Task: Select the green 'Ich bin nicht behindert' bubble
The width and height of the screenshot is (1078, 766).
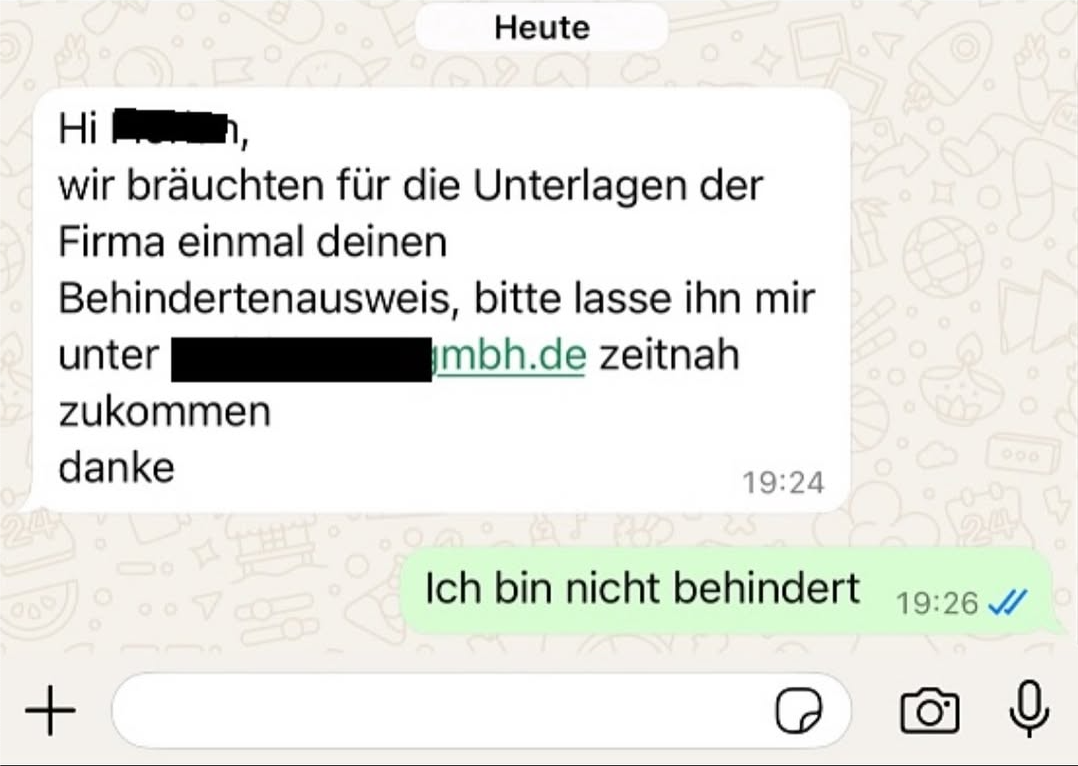Action: click(x=727, y=591)
